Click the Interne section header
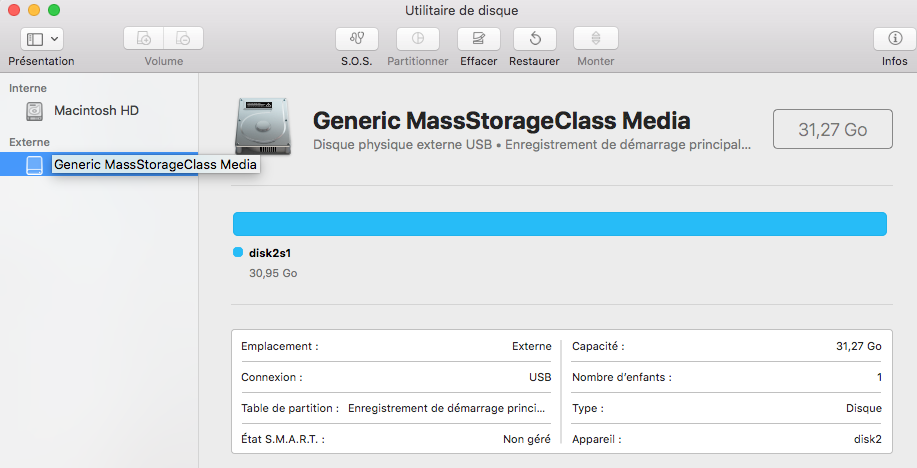Image resolution: width=917 pixels, height=468 pixels. click(28, 88)
